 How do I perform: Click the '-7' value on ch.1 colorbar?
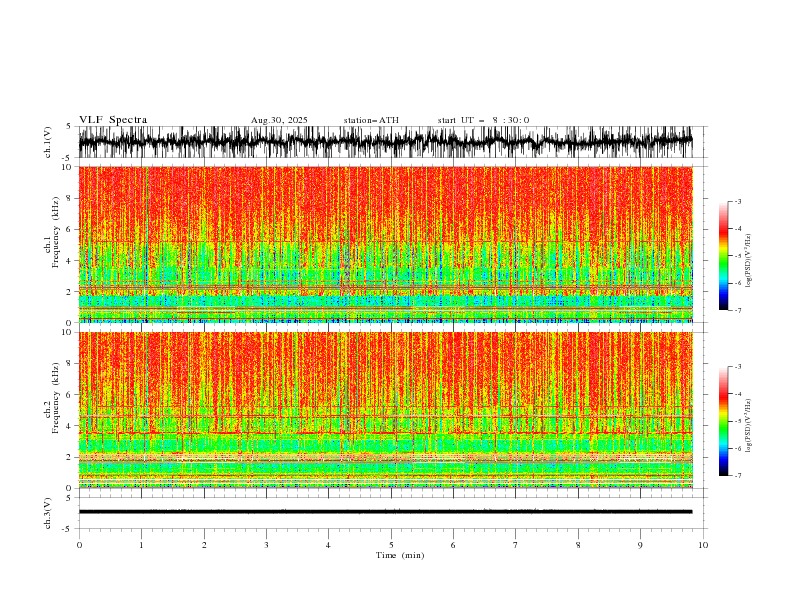tap(738, 310)
